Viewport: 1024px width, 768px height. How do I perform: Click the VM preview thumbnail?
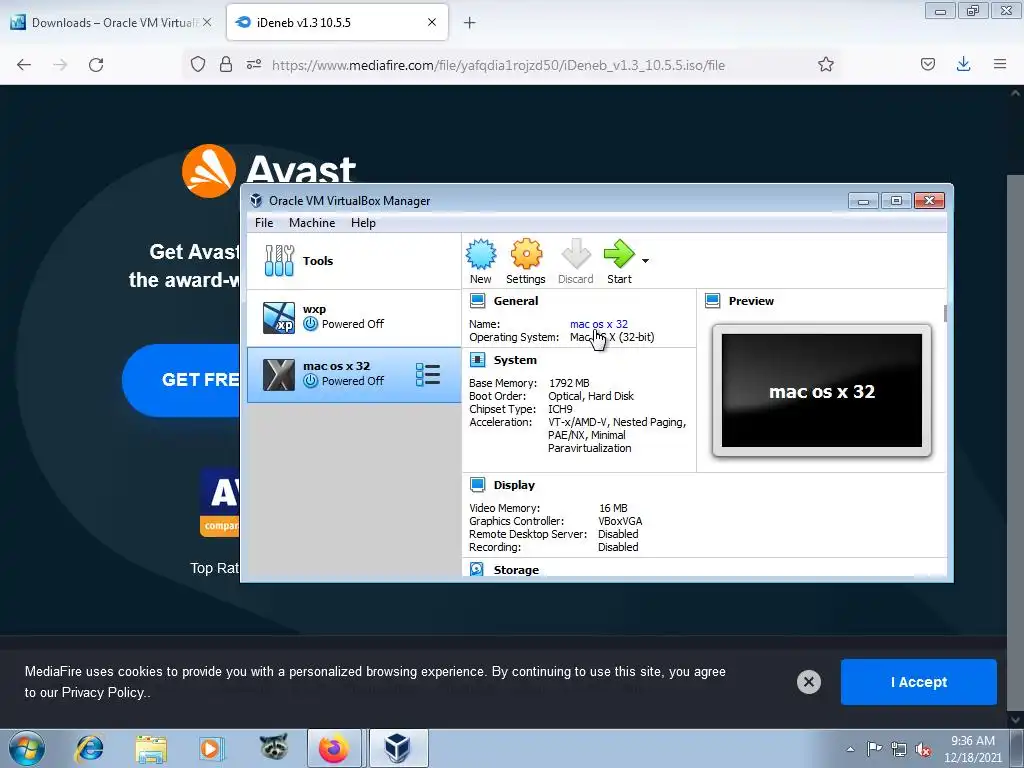(x=822, y=391)
